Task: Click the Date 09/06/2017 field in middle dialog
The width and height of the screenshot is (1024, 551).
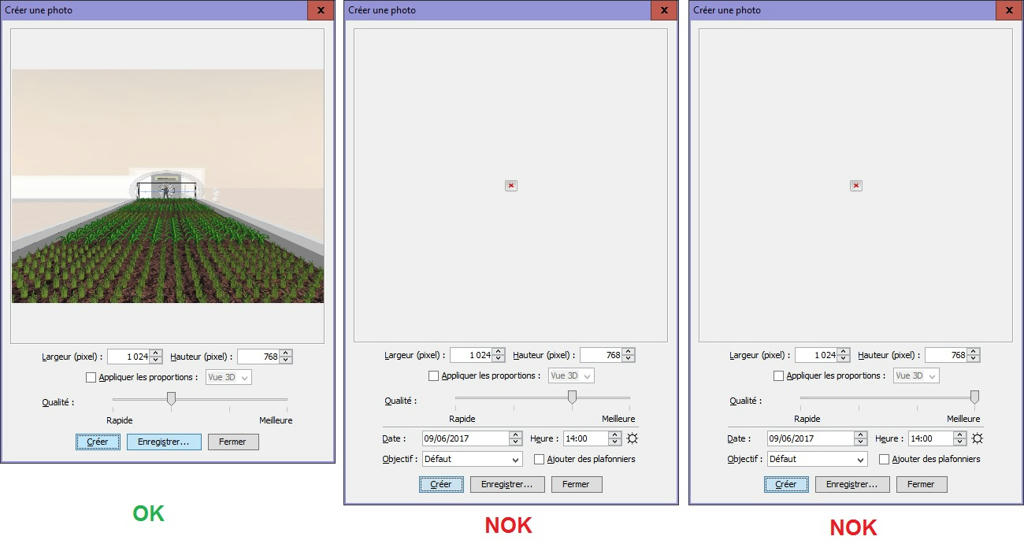Action: (466, 439)
